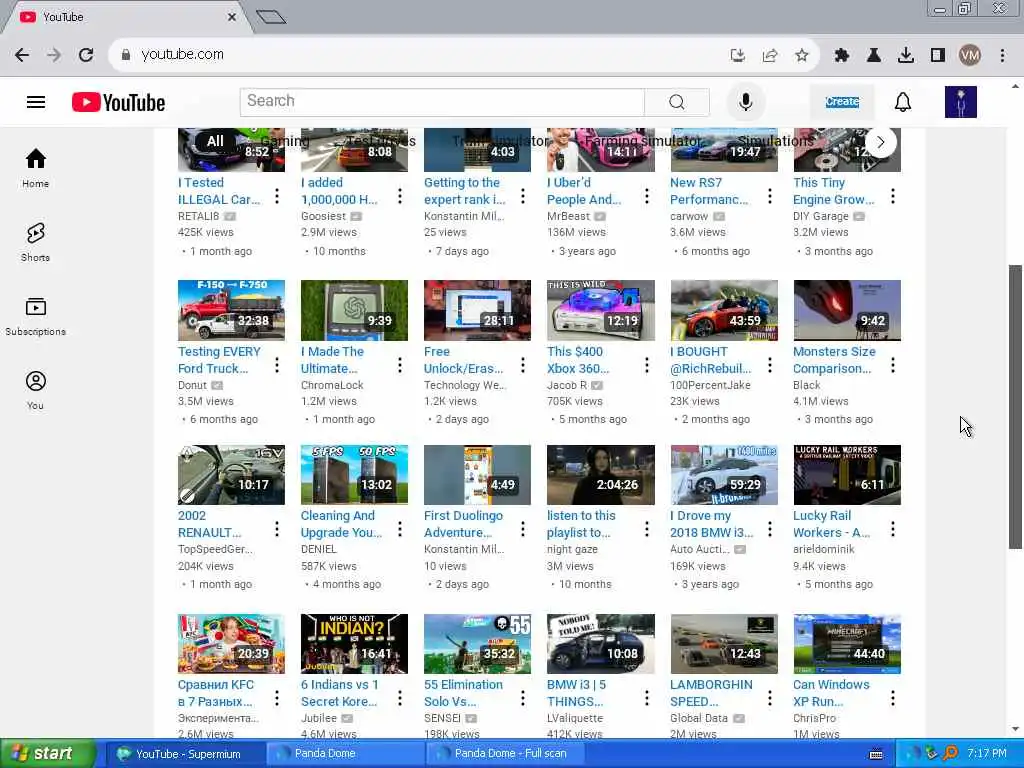Bookmark this page with the star

click(802, 56)
